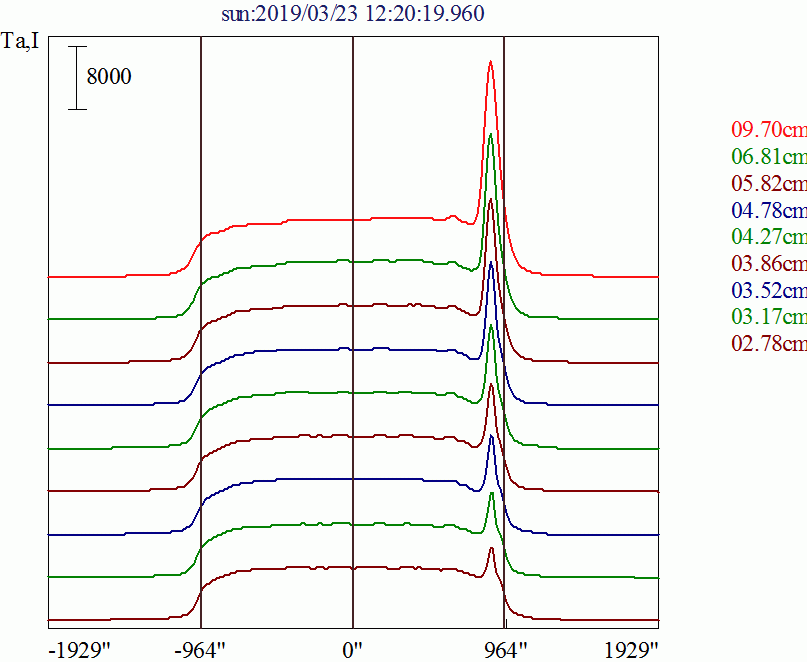The width and height of the screenshot is (807, 662).
Task: Click the vertical scale bar beside 8000
Action: tap(77, 77)
